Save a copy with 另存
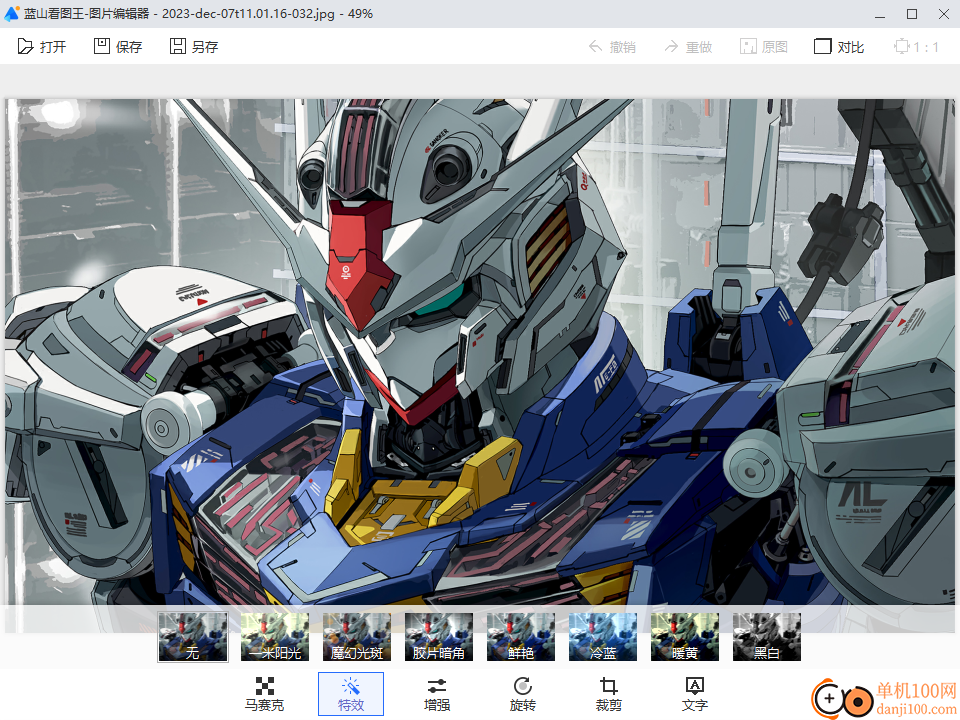This screenshot has height=720, width=960. (x=193, y=47)
